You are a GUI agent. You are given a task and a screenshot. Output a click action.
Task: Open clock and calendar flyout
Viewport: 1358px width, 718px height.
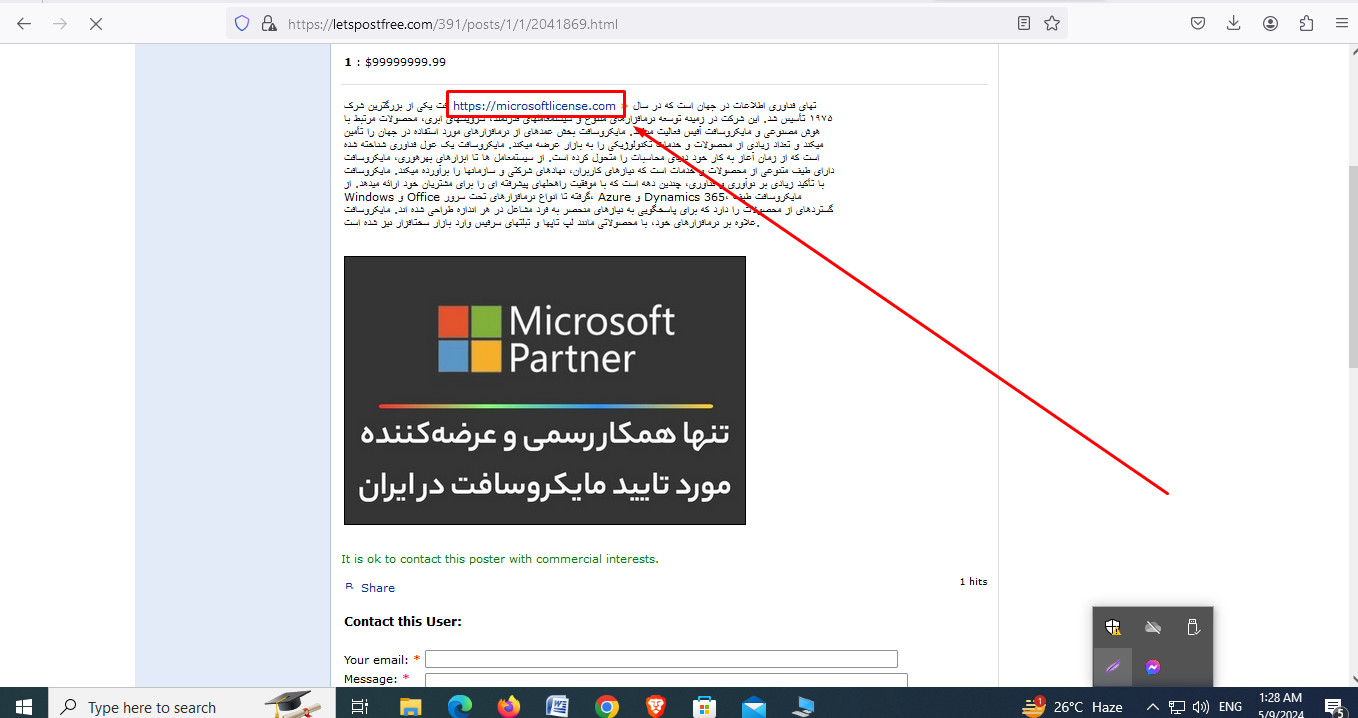pos(1281,706)
